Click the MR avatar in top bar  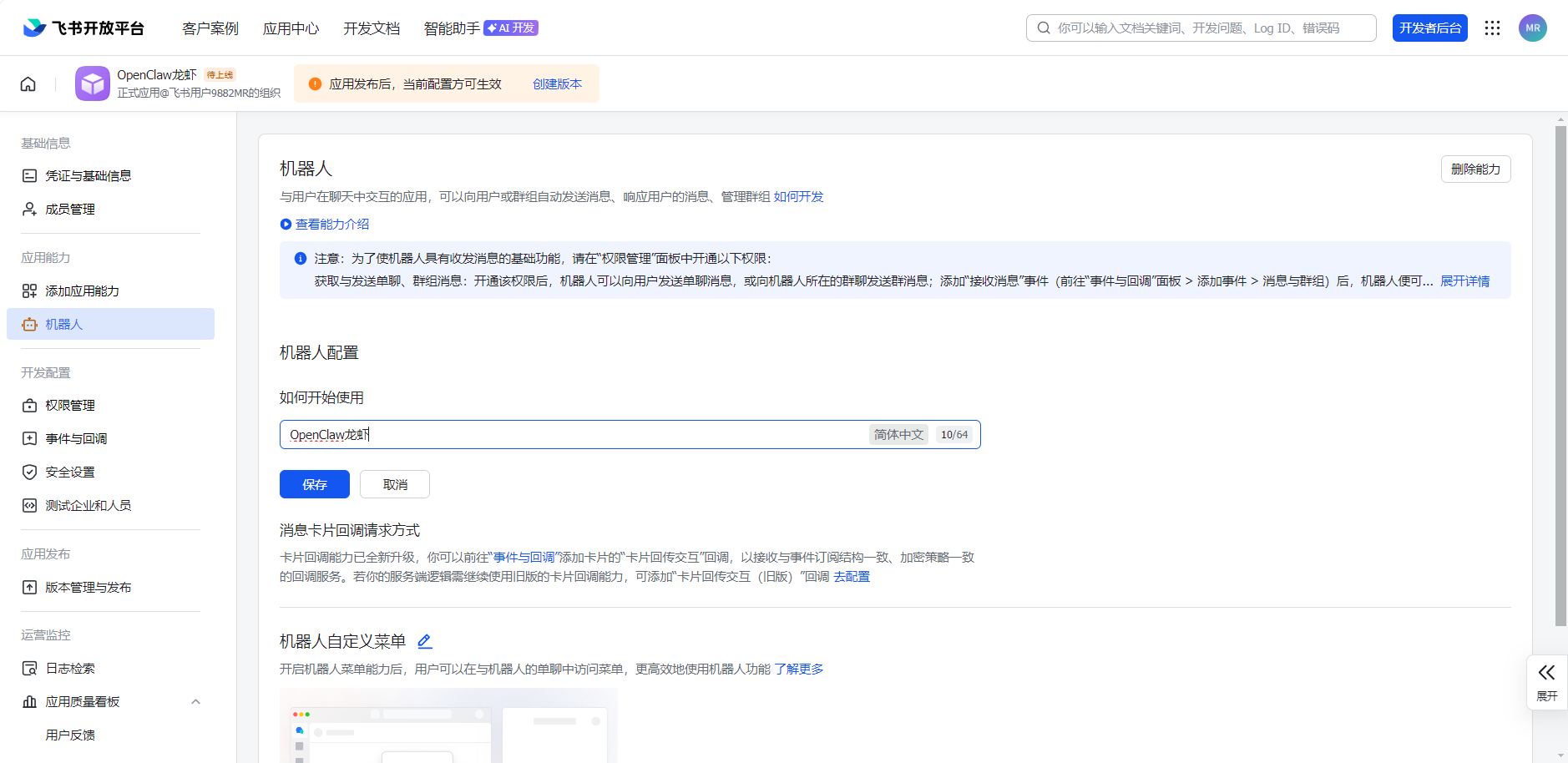point(1531,28)
